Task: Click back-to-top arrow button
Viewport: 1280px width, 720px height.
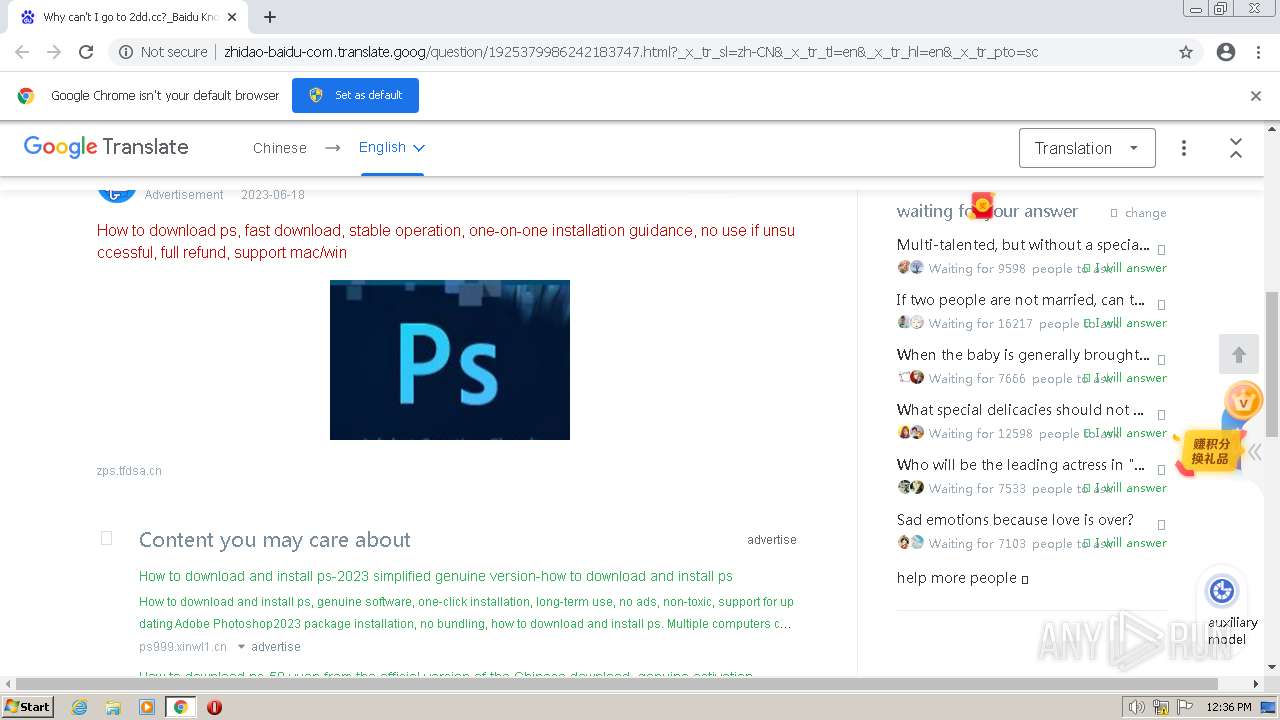Action: [x=1239, y=355]
